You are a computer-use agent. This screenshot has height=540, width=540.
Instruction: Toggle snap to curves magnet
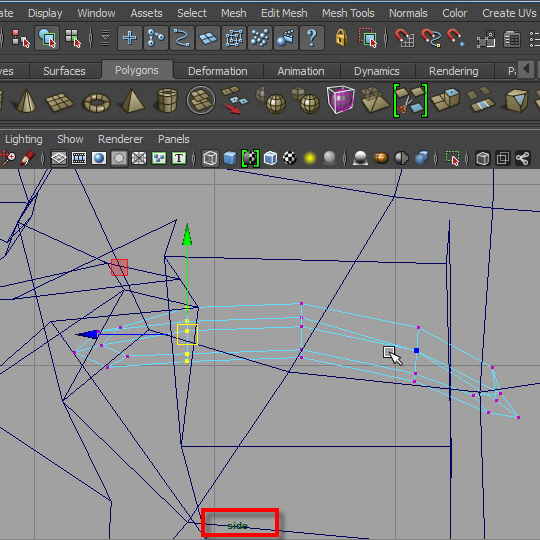(431, 38)
